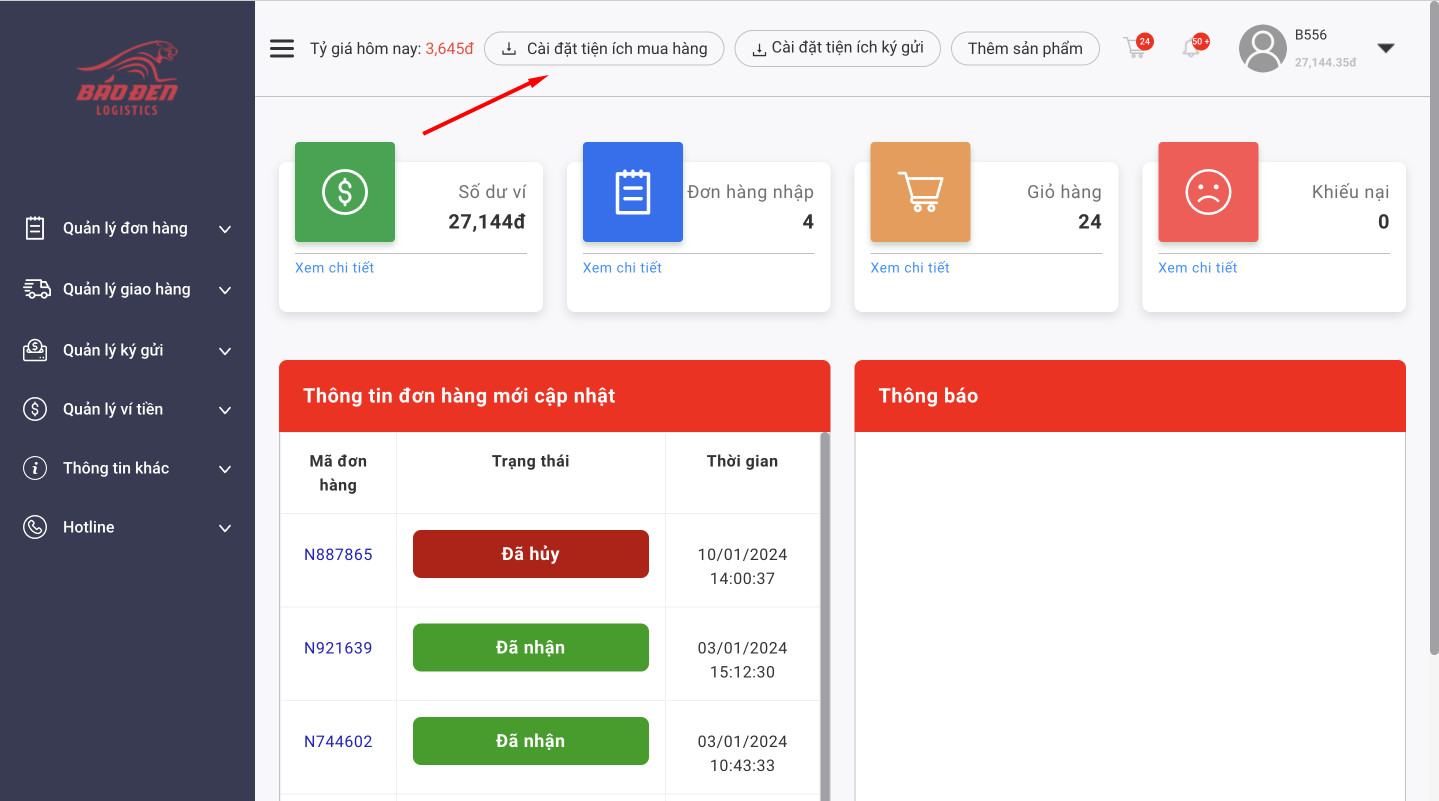Viewport: 1439px width, 801px height.
Task: Click Đã nhận badge for order N921639
Action: point(531,648)
